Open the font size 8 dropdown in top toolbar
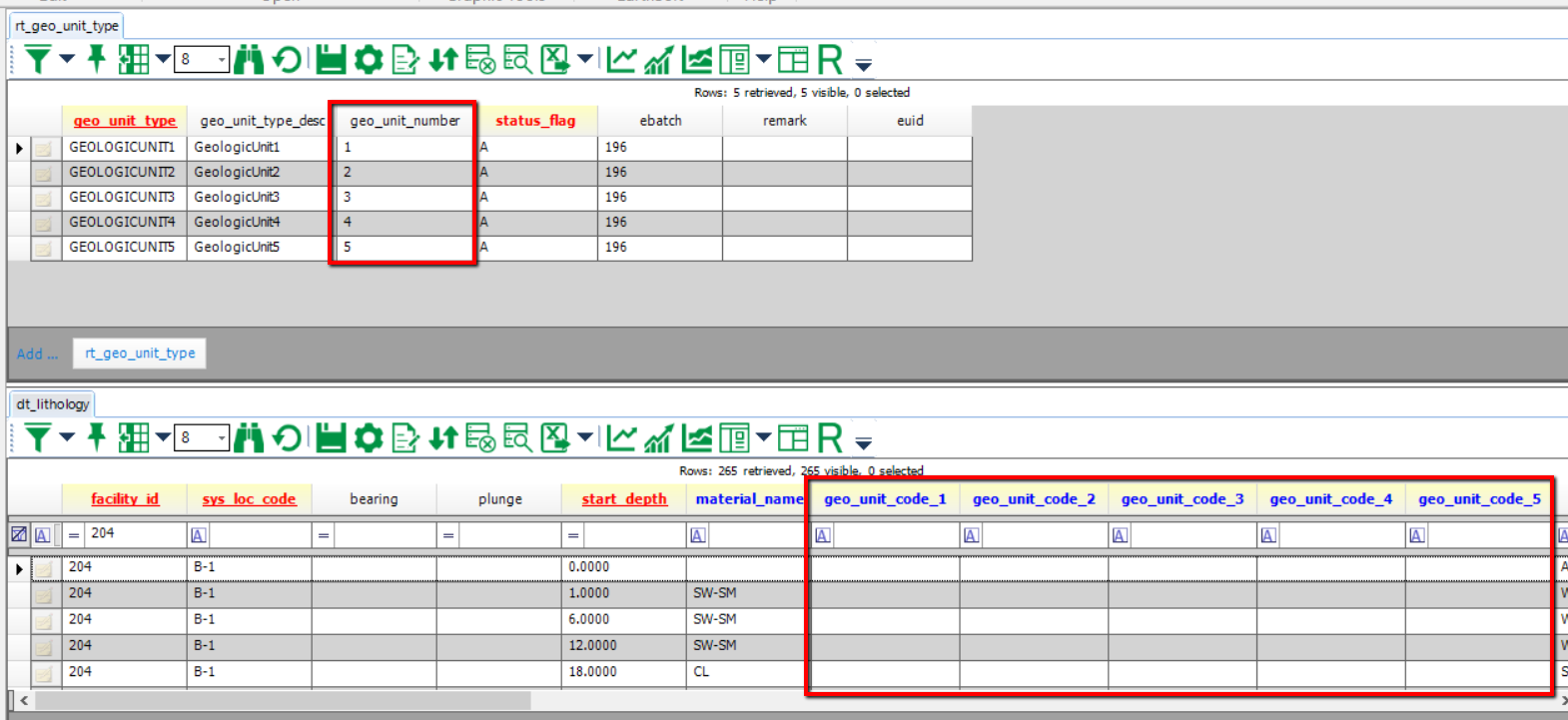Viewport: 1568px width, 720px height. (221, 60)
